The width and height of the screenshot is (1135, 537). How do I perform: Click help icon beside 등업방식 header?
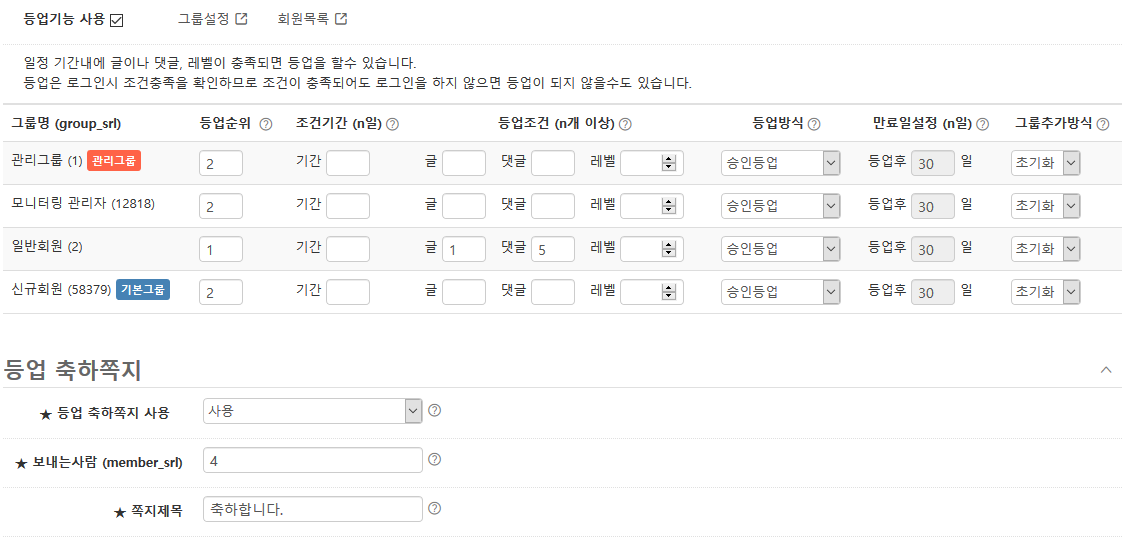[x=814, y=124]
